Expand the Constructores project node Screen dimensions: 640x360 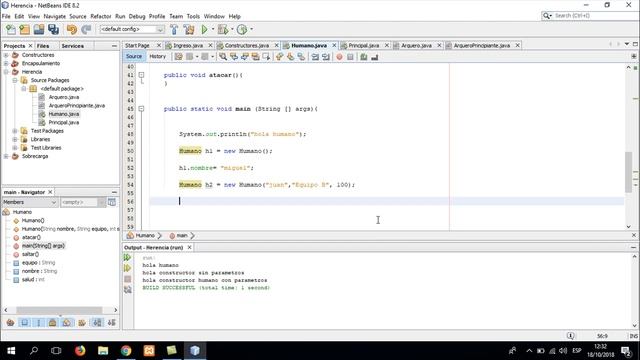coord(6,55)
